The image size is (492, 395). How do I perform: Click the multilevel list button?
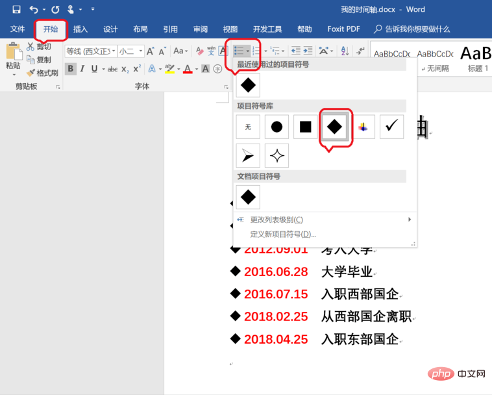[275, 51]
